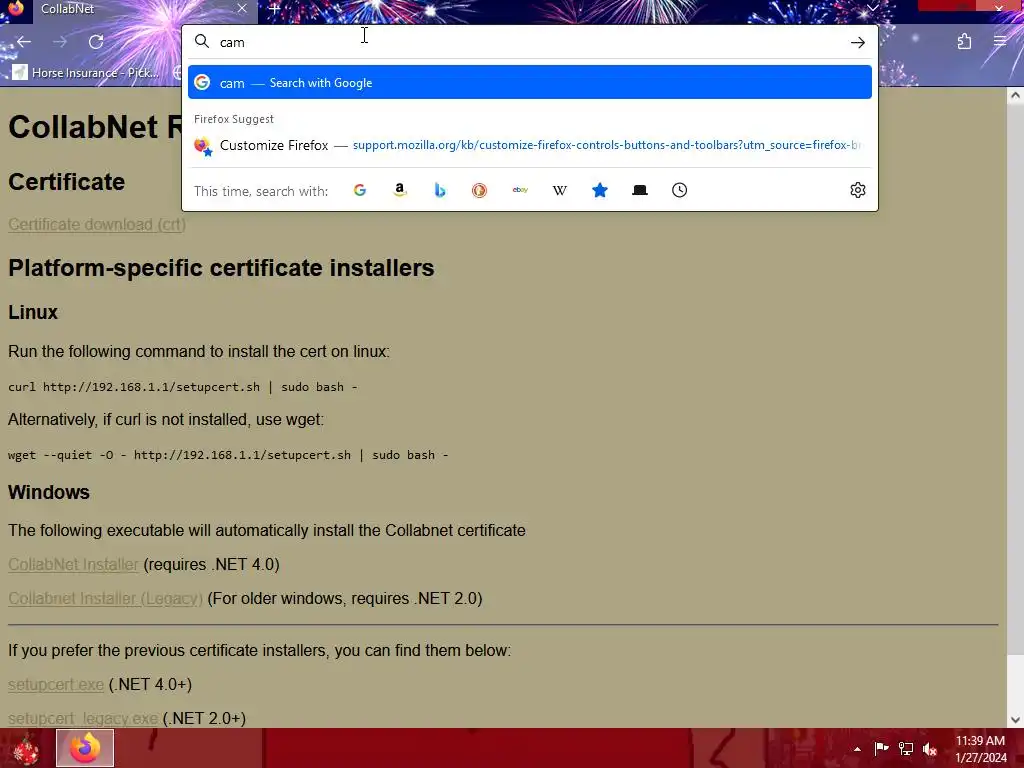This screenshot has width=1024, height=768.
Task: Search bookmarks using the star icon
Action: coord(600,190)
